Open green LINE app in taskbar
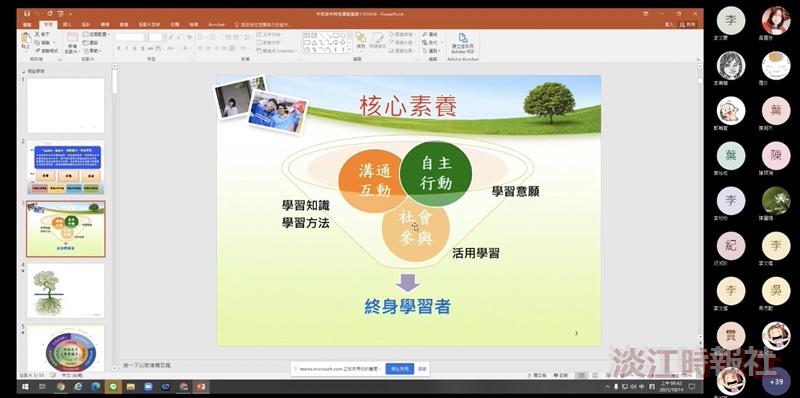This screenshot has width=800, height=398. tap(113, 387)
